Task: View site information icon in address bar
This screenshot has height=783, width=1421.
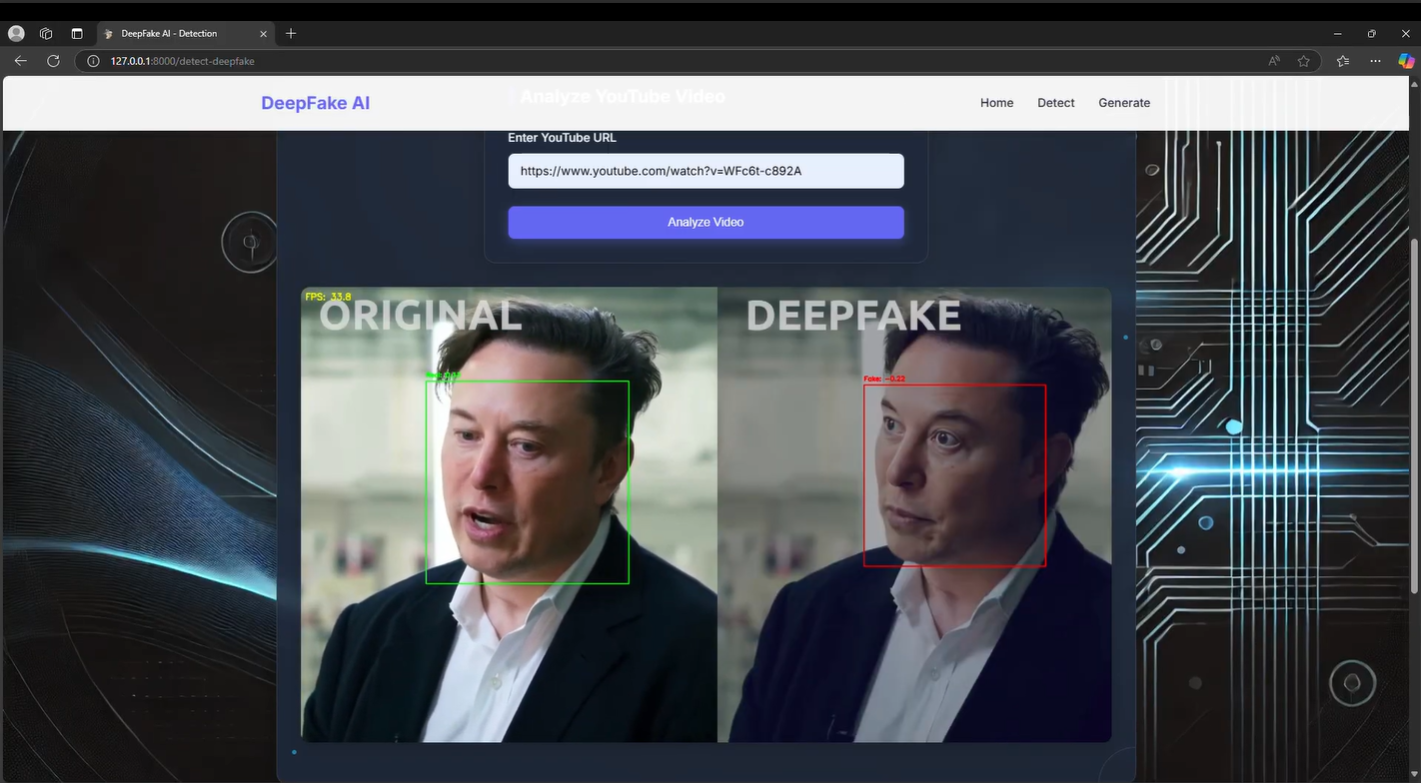Action: (x=93, y=61)
